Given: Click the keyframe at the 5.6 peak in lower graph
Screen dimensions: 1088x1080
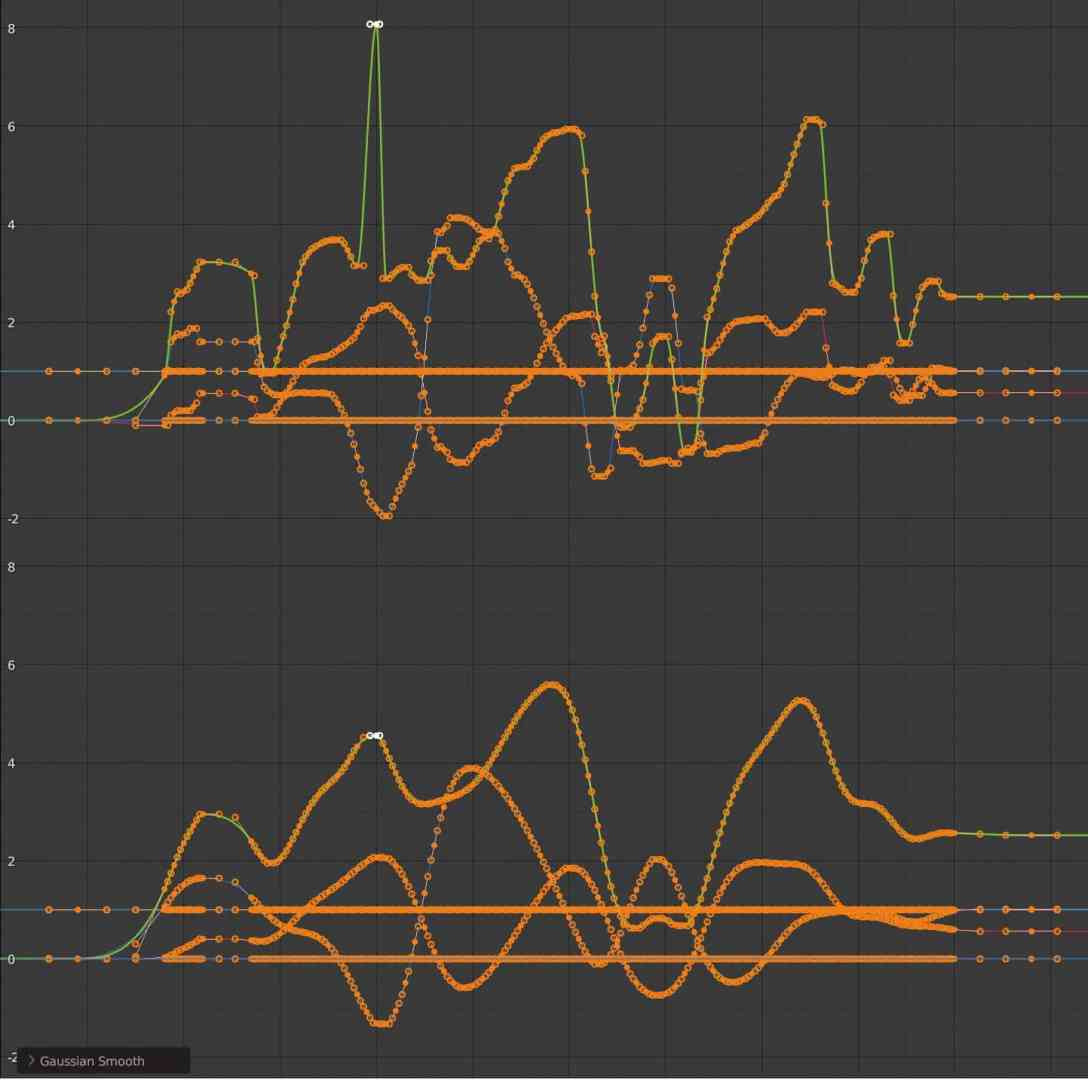Looking at the screenshot, I should 550,684.
